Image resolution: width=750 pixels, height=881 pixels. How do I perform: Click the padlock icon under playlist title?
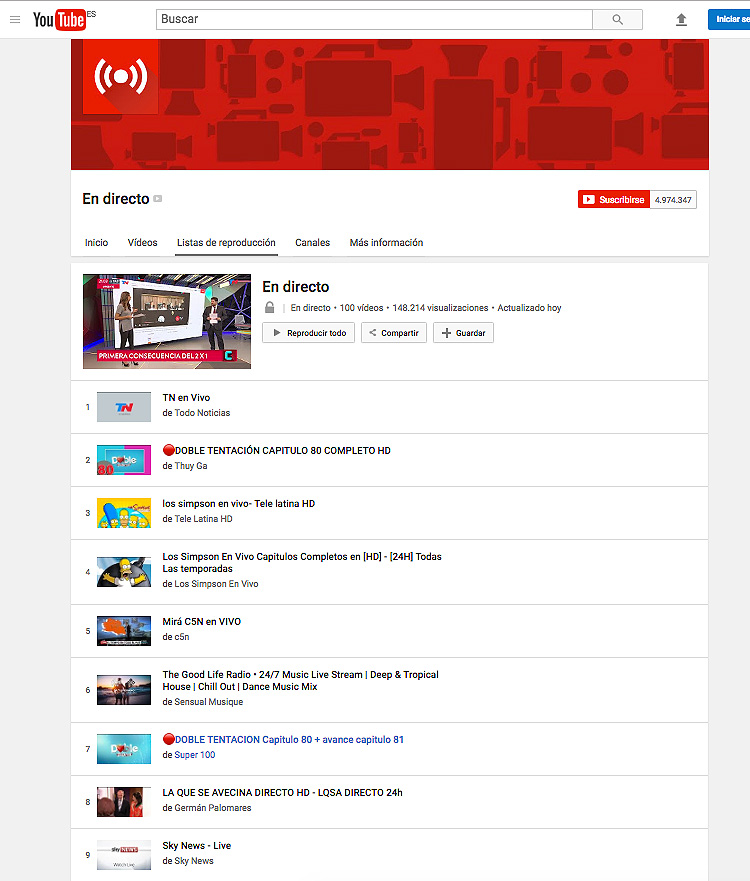click(270, 307)
